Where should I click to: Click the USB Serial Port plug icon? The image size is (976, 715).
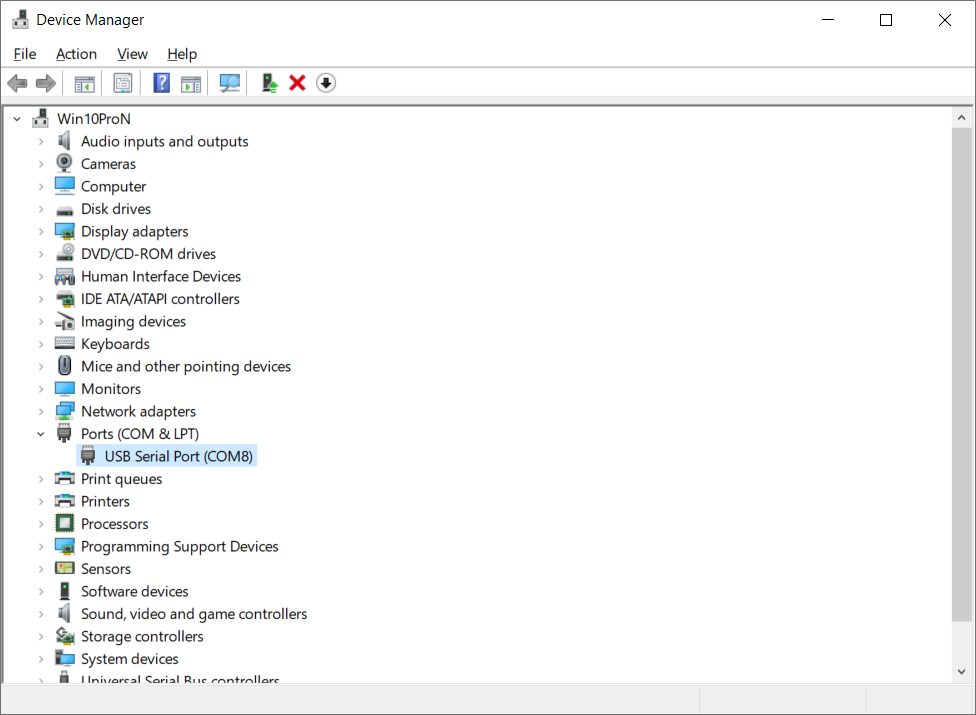point(88,456)
